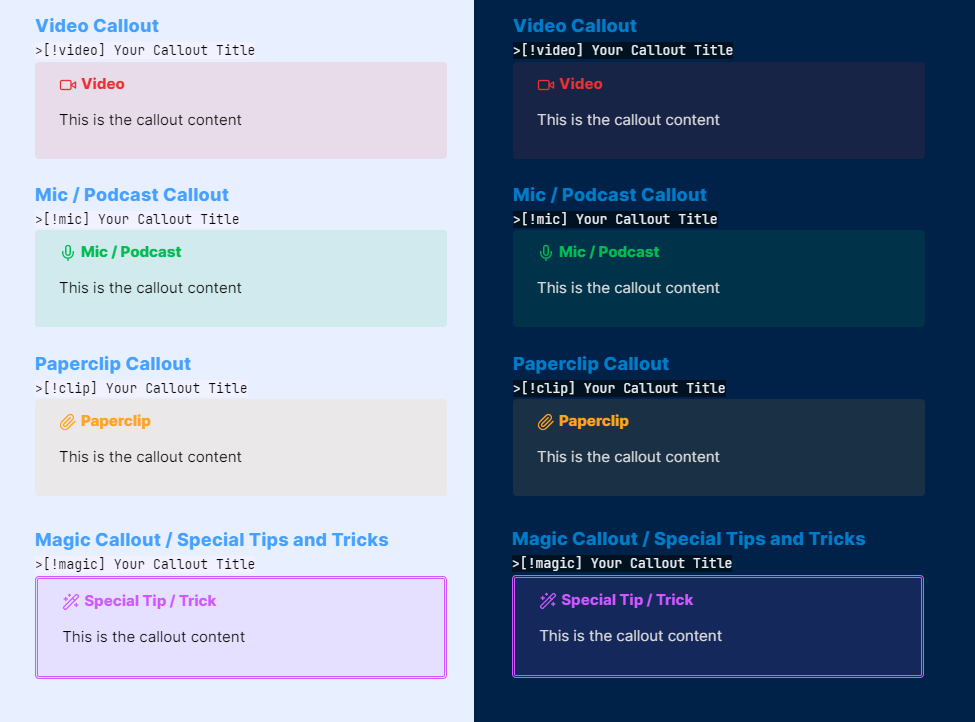Click the light theme '>[!clip] Your Callout Title' code
This screenshot has height=722, width=975.
[141, 388]
